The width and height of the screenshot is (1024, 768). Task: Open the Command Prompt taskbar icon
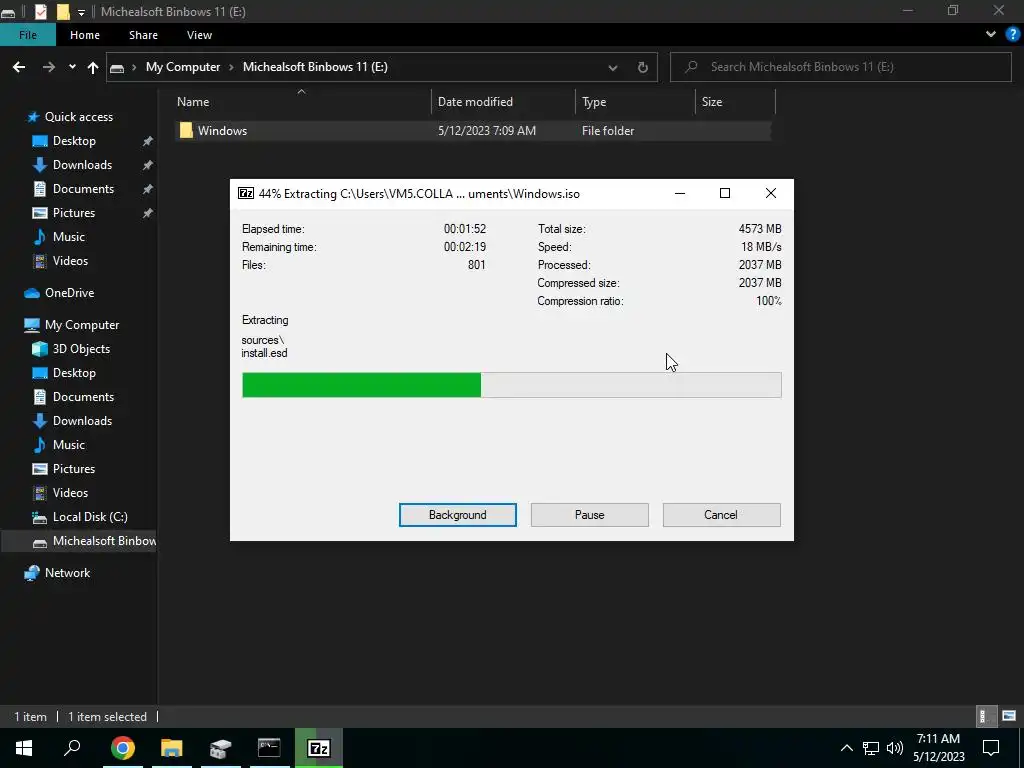point(269,748)
